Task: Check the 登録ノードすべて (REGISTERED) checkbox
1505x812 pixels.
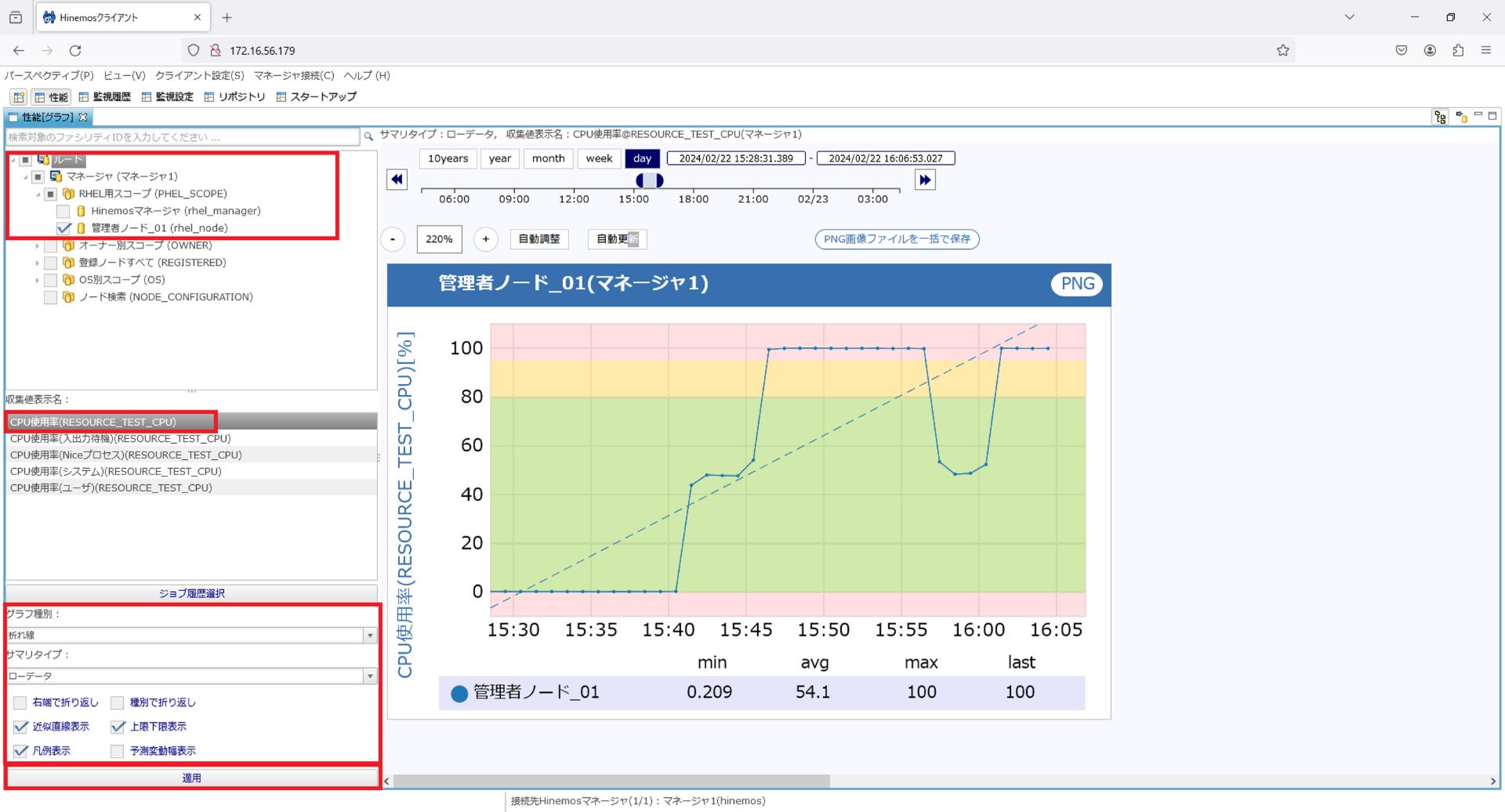Action: (51, 263)
